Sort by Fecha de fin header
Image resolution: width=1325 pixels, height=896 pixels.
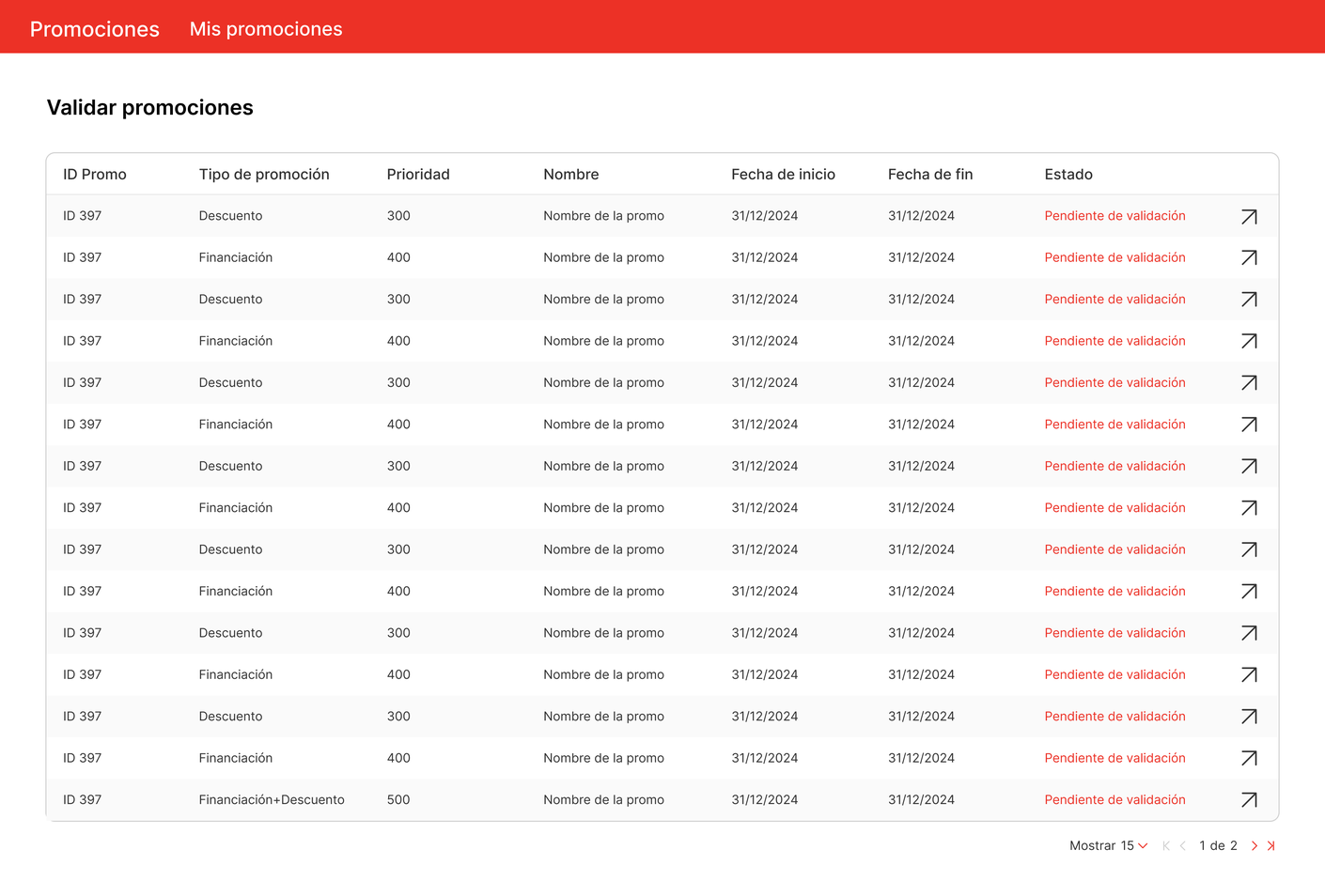pos(930,175)
